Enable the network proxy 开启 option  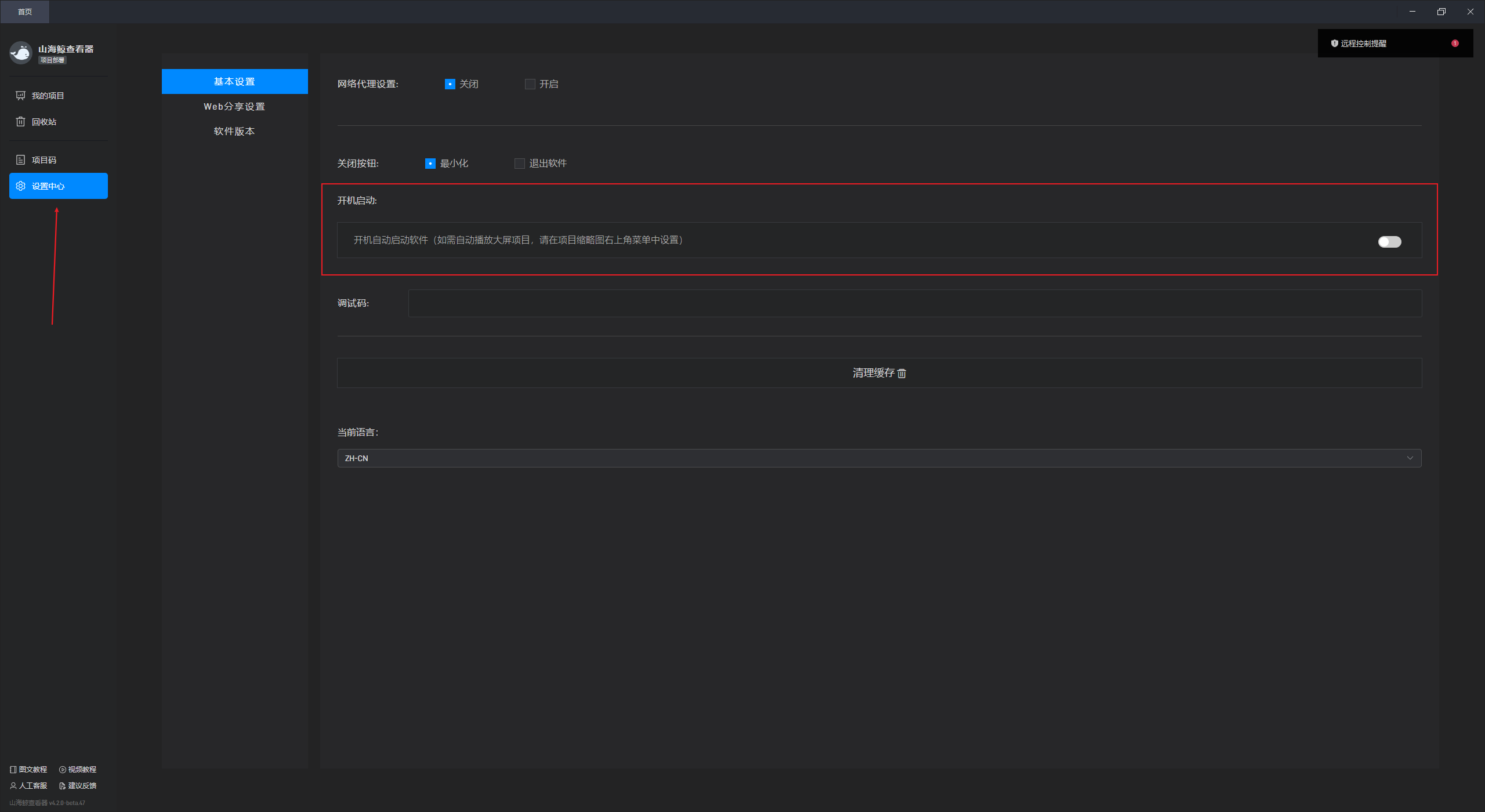[530, 84]
